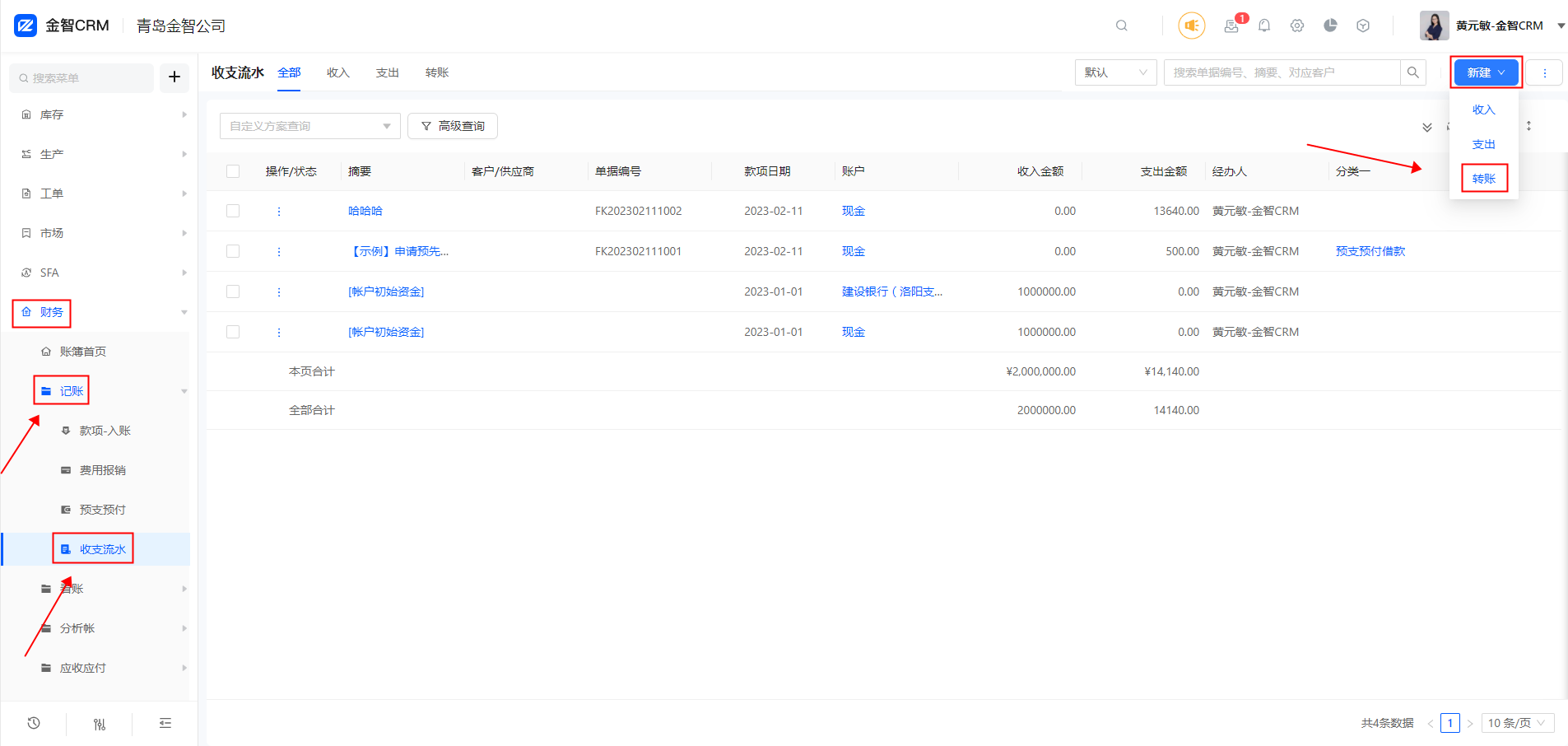Switch to the 收入 tab

[x=338, y=72]
